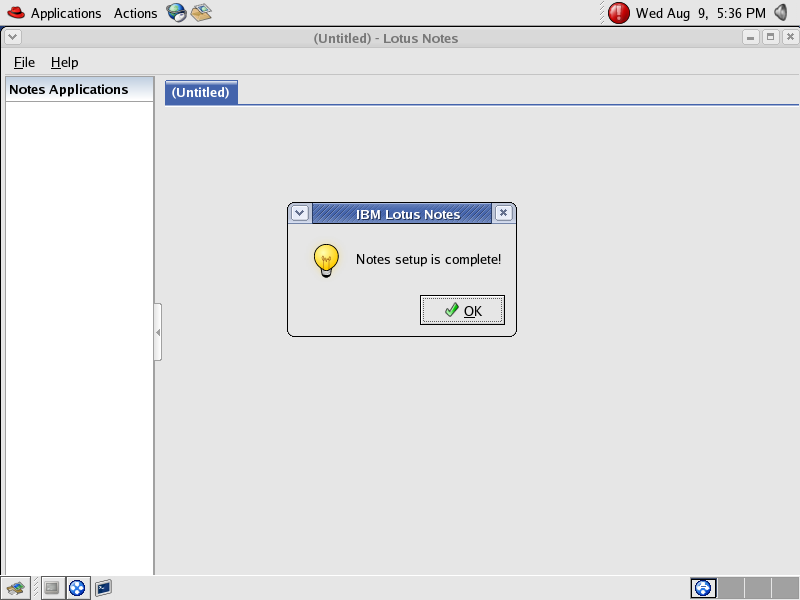This screenshot has width=800, height=600.
Task: Open the Help menu
Action: (64, 62)
